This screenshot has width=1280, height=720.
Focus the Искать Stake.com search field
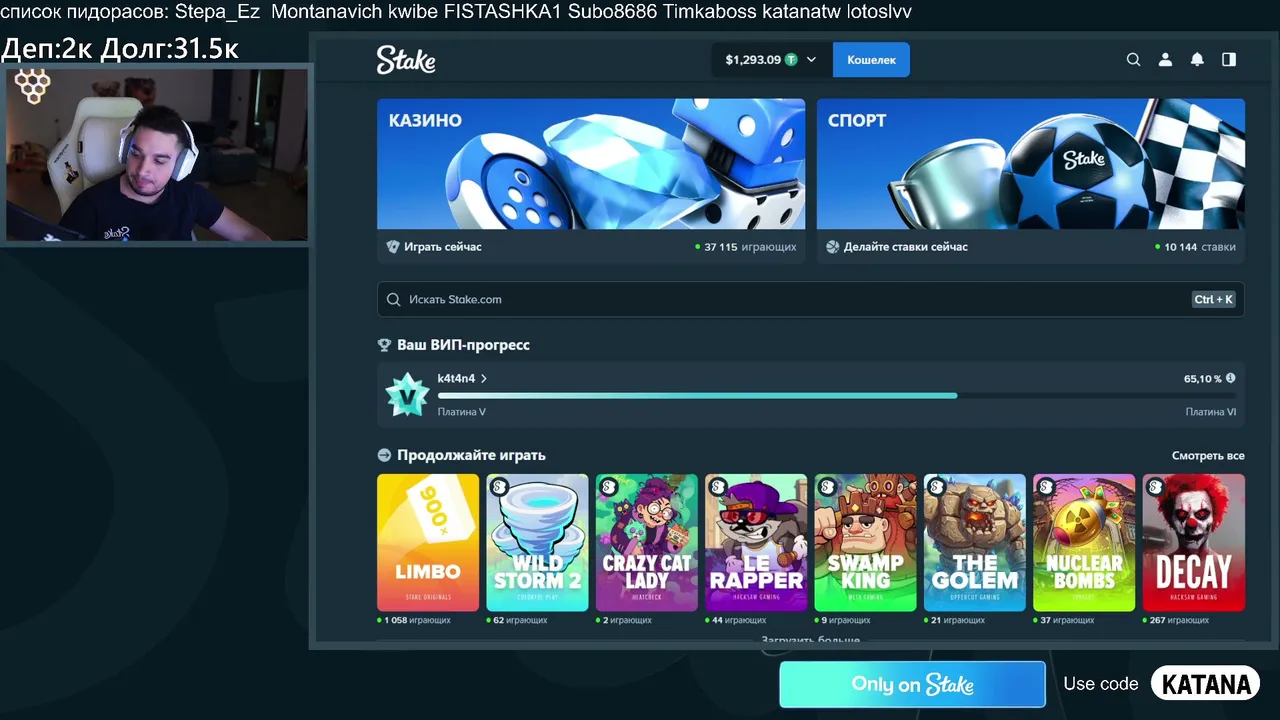pyautogui.click(x=811, y=299)
